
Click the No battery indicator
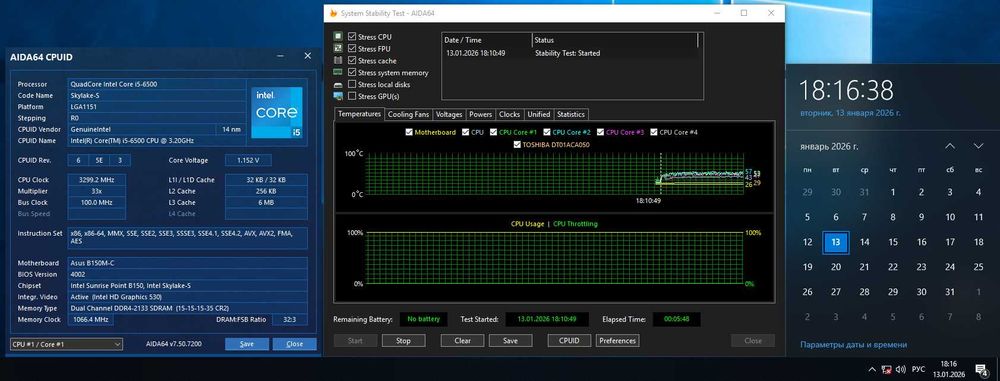(x=423, y=319)
